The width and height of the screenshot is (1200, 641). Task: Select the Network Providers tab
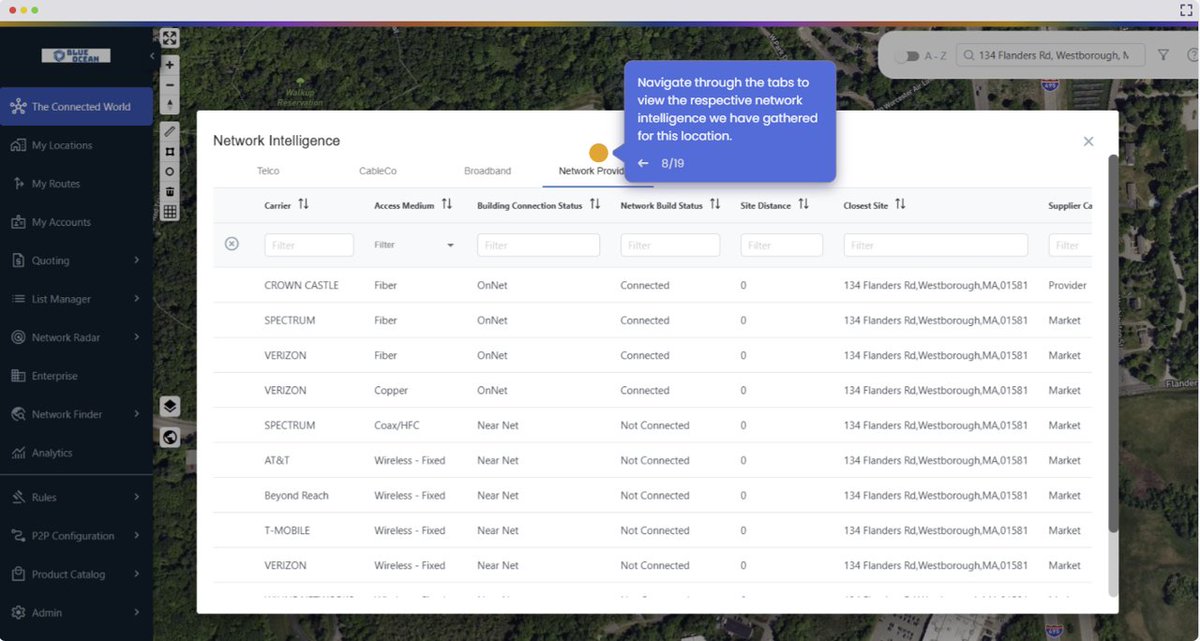coord(592,171)
